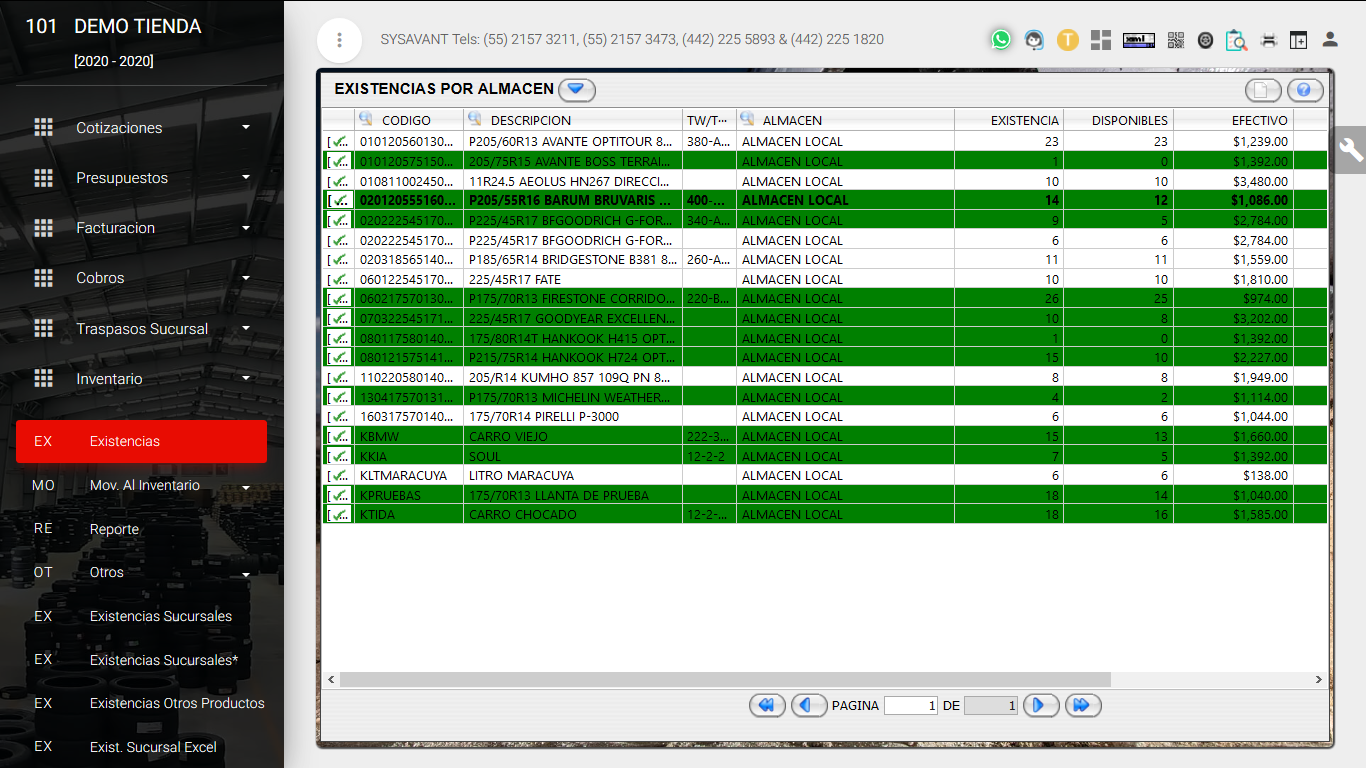Screen dimensions: 1366x768
Task: Open the wrench settings side tab
Action: point(1350,150)
